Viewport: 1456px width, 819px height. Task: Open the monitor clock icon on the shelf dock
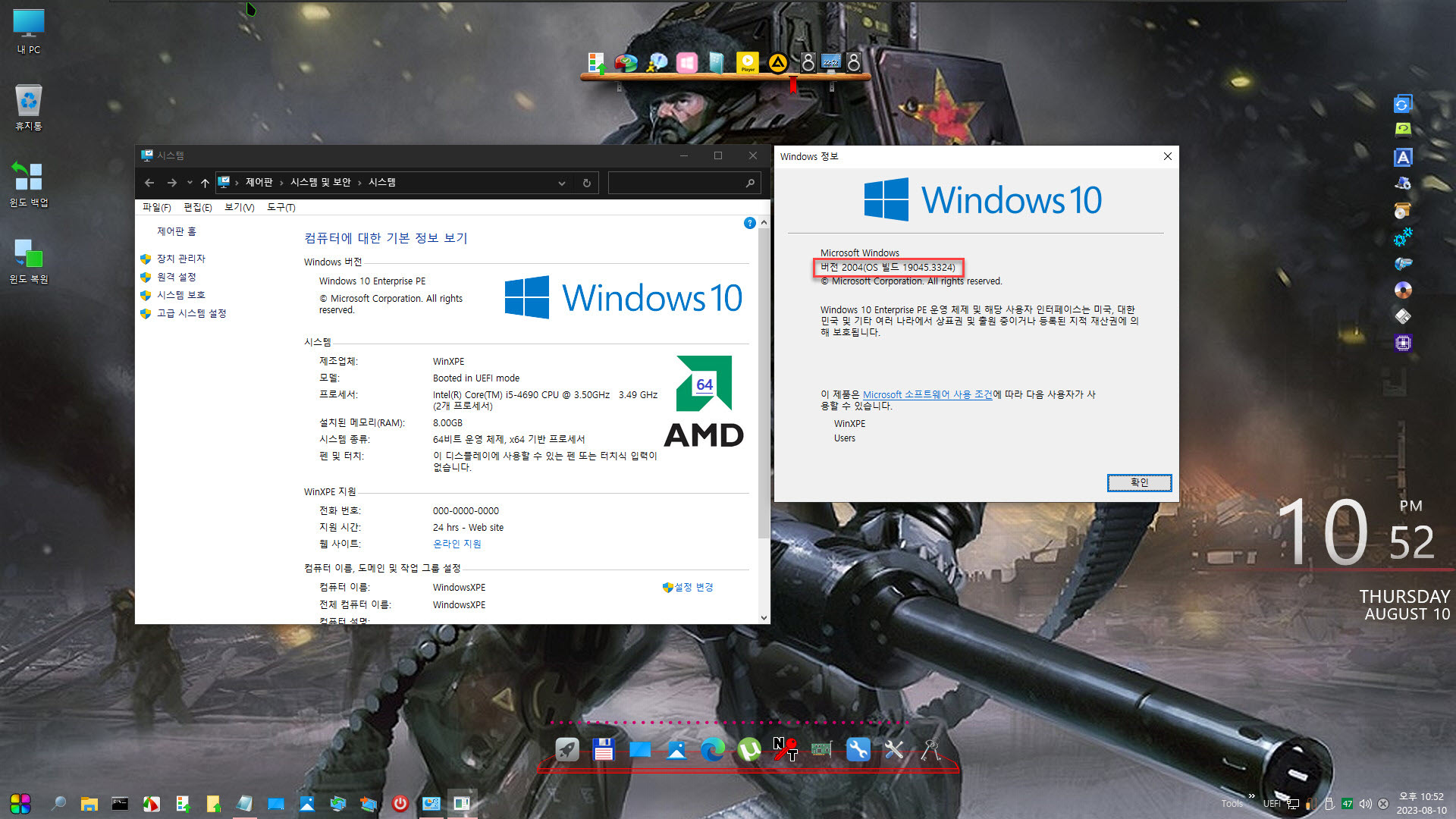[831, 62]
